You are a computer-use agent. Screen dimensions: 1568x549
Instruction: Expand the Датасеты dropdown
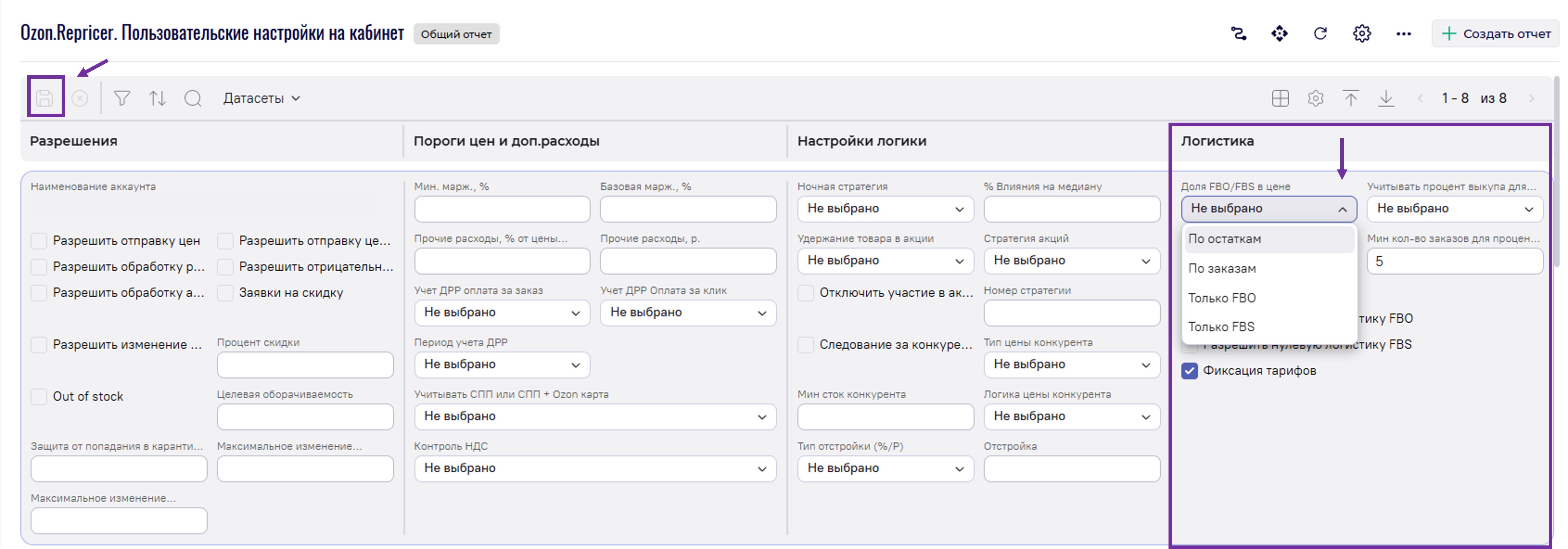261,98
